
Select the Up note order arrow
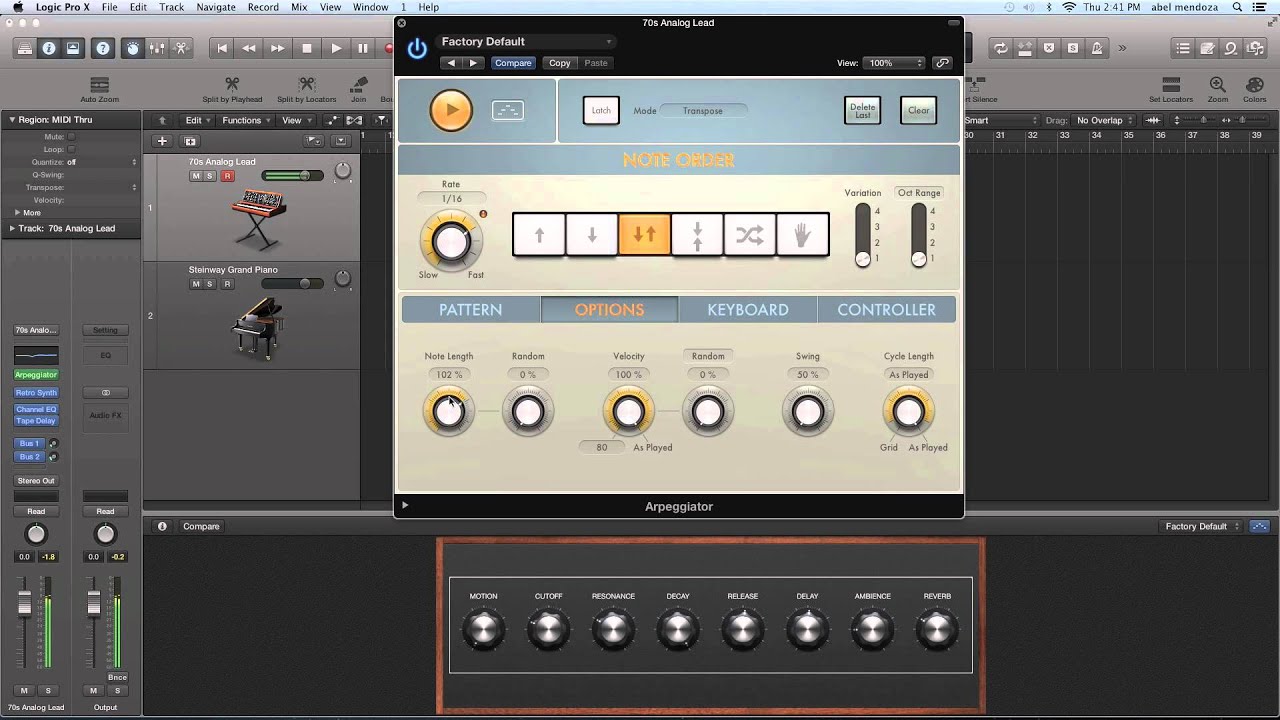(539, 235)
